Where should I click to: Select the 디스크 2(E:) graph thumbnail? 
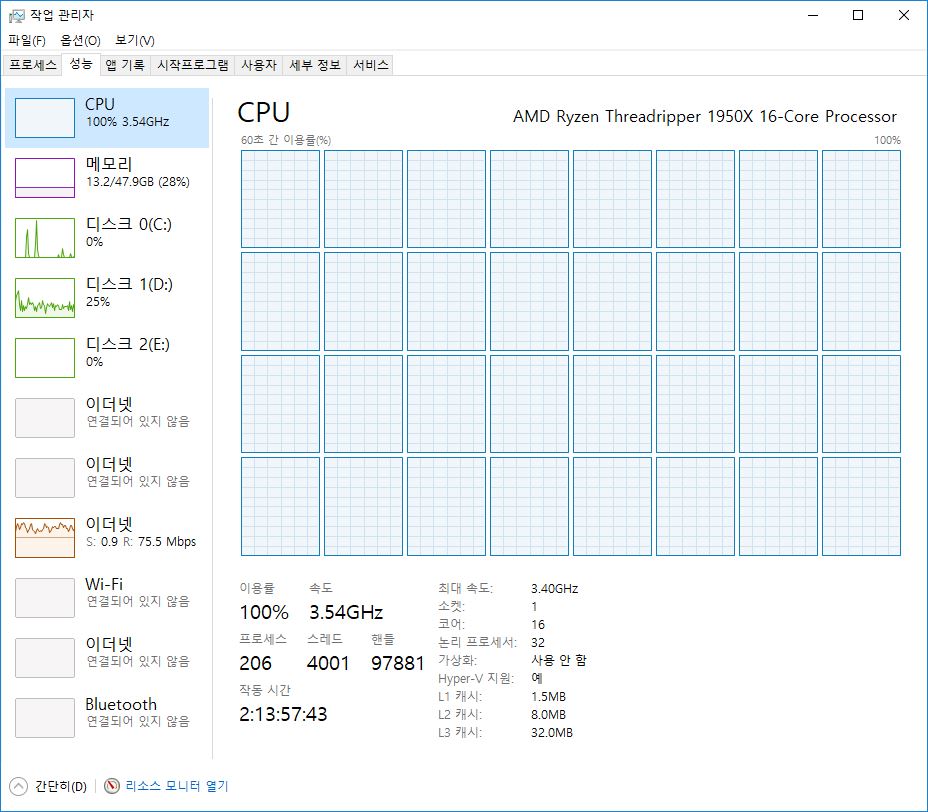point(45,357)
